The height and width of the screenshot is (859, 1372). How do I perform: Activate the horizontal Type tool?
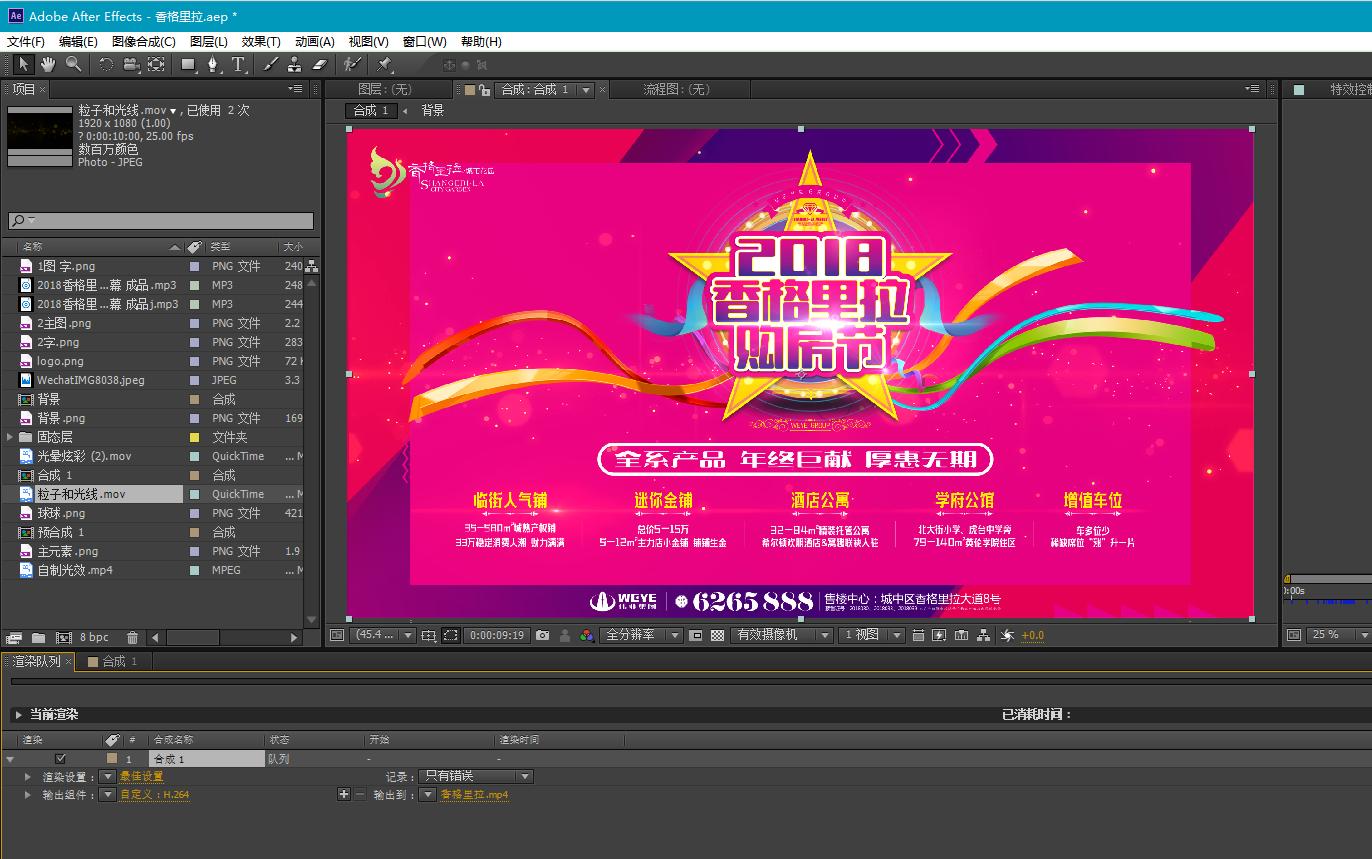coord(238,64)
